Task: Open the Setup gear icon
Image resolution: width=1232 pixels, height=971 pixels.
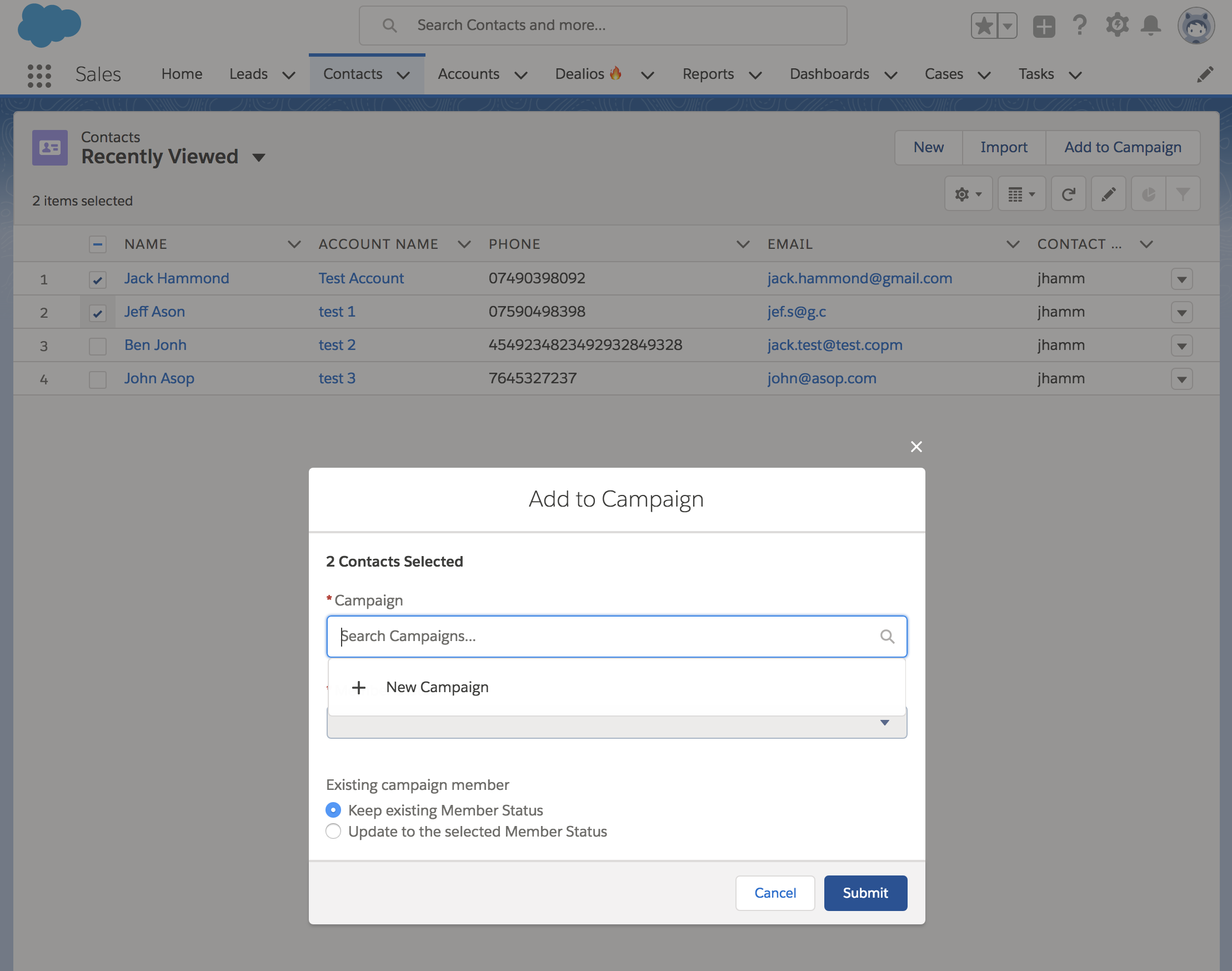Action: 1116,26
